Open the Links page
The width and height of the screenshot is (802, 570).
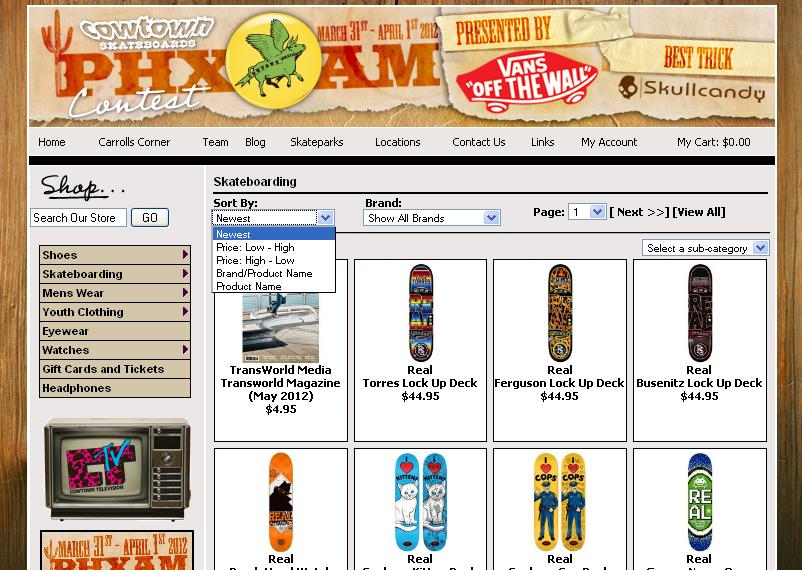pyautogui.click(x=543, y=142)
